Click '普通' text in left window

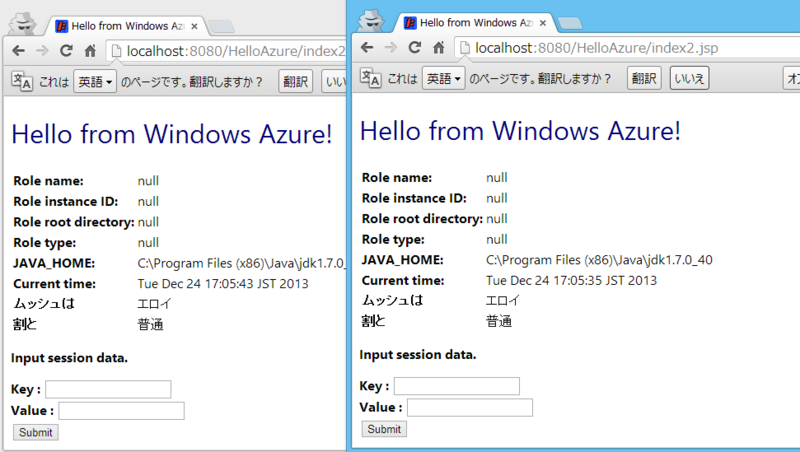(x=150, y=324)
